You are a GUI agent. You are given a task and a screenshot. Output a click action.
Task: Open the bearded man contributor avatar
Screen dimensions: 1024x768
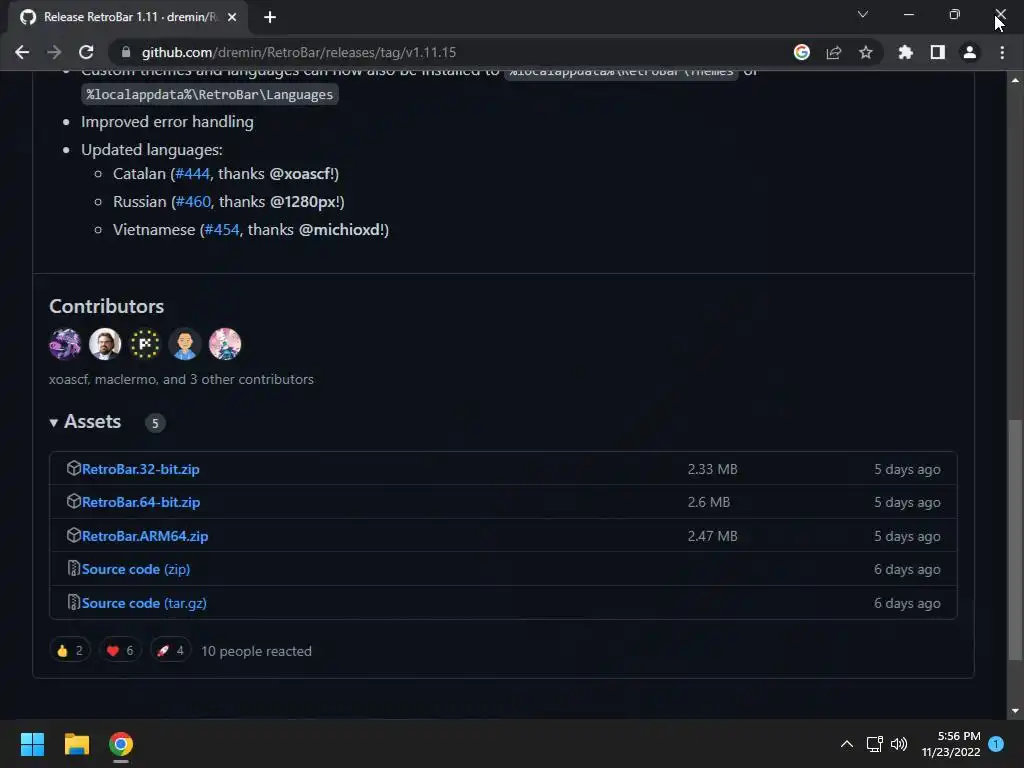[x=105, y=344]
